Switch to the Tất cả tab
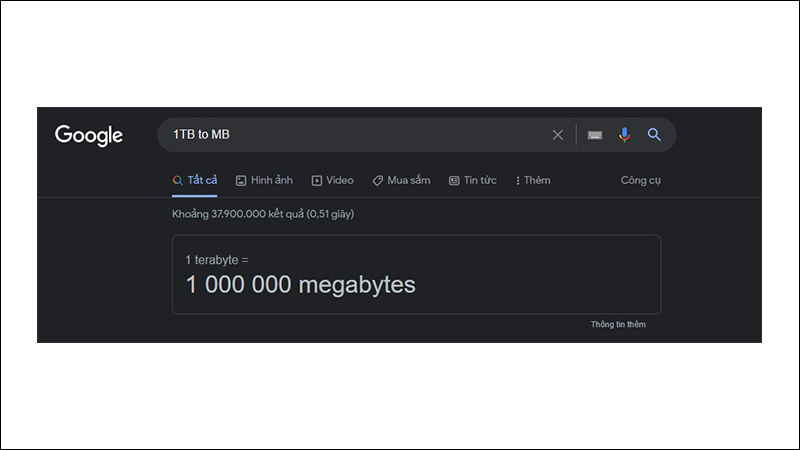 click(202, 181)
